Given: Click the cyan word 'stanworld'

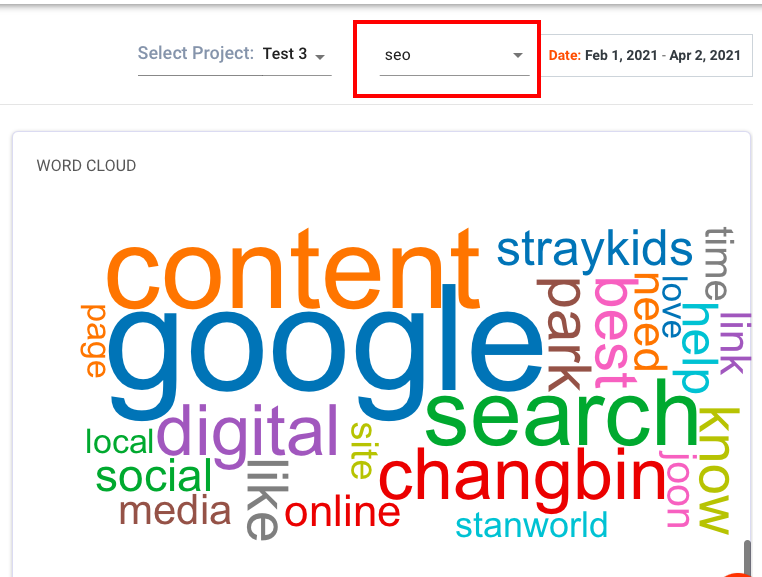Looking at the screenshot, I should [x=532, y=525].
